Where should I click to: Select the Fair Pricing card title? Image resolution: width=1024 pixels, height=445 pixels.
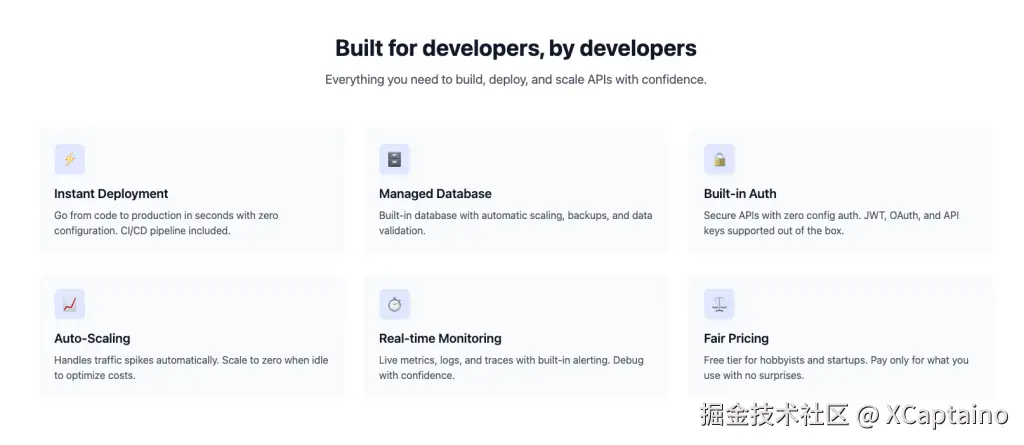(x=736, y=338)
